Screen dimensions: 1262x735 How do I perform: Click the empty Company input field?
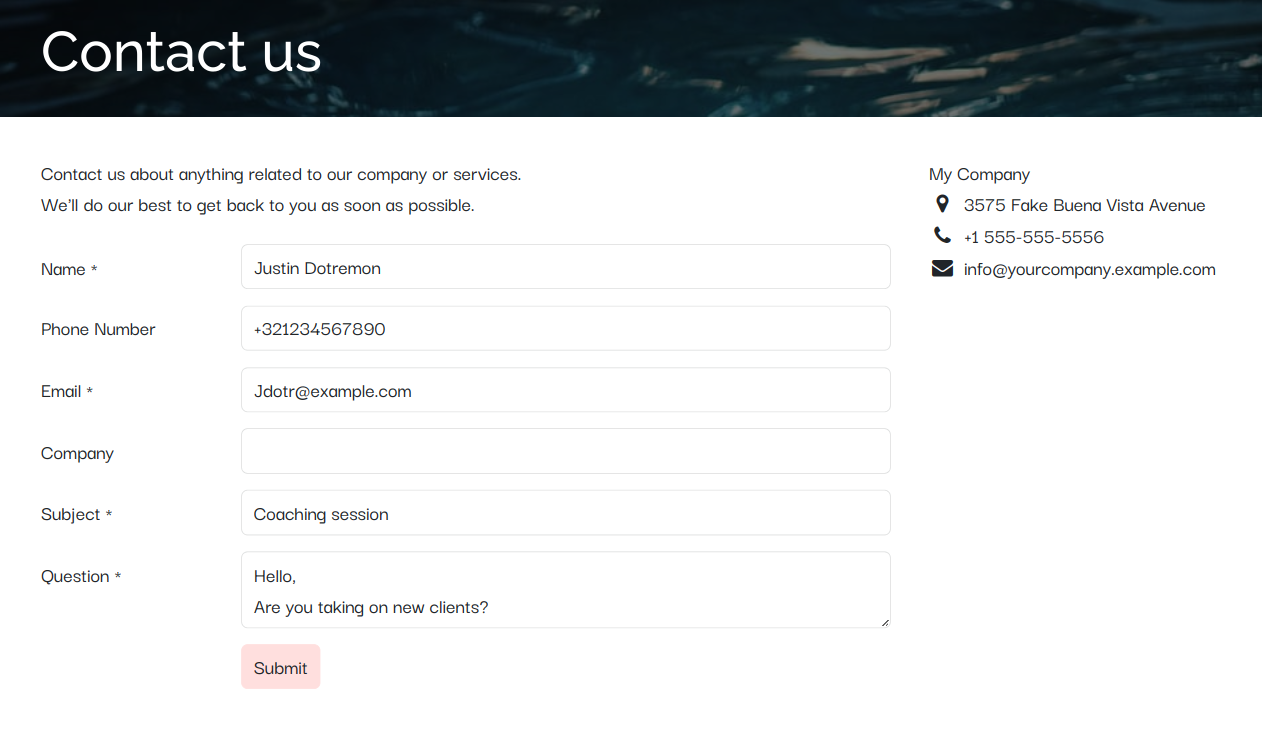coord(565,451)
